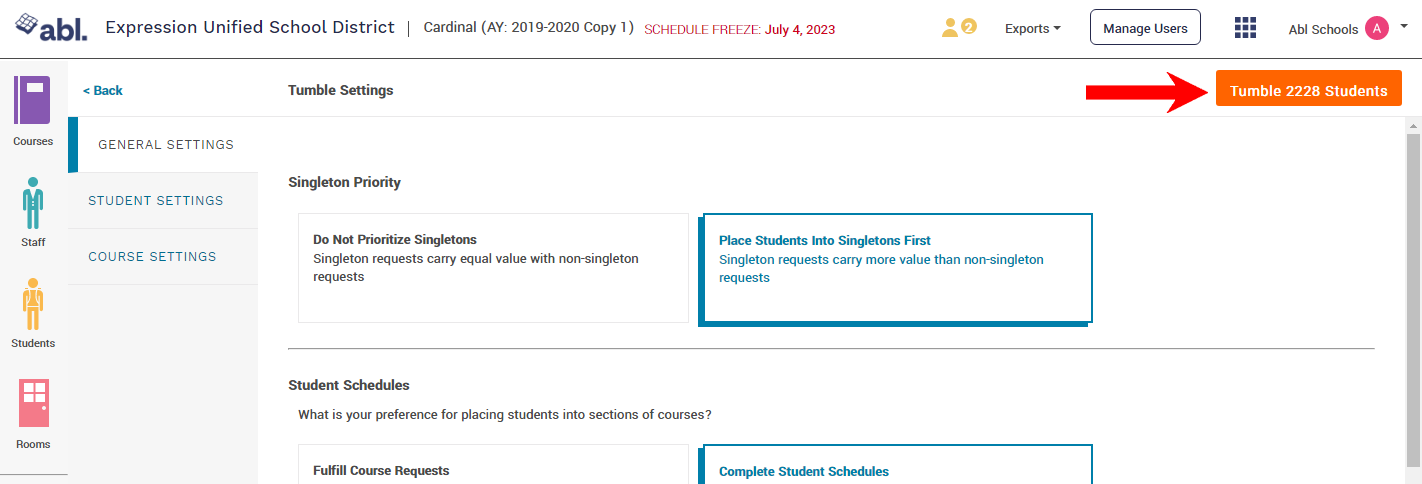The image size is (1422, 484).
Task: Open the Rooms door icon
Action: (34, 403)
